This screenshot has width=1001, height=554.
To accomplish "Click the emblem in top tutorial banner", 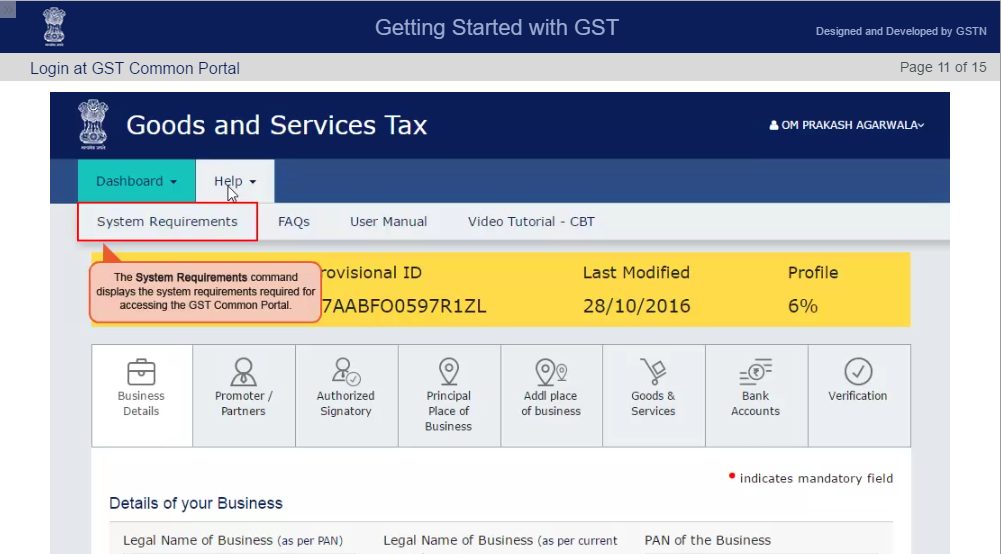I will tap(54, 26).
